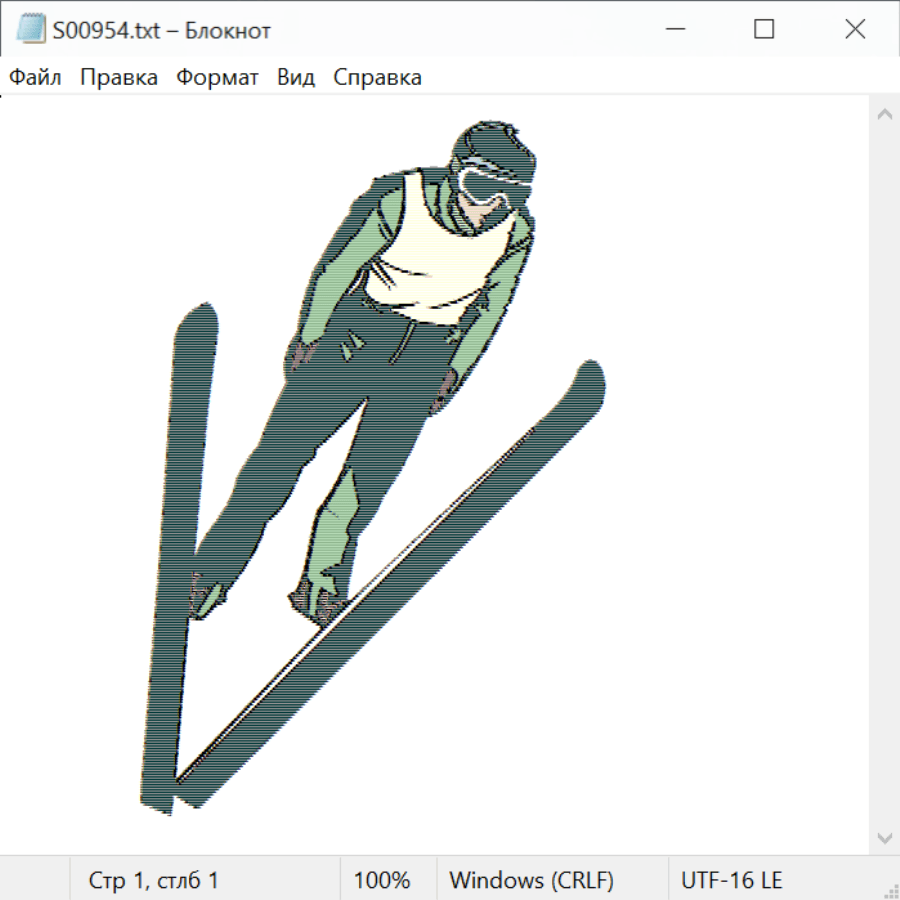The height and width of the screenshot is (900, 900).
Task: Open the Справка menu
Action: tap(377, 77)
